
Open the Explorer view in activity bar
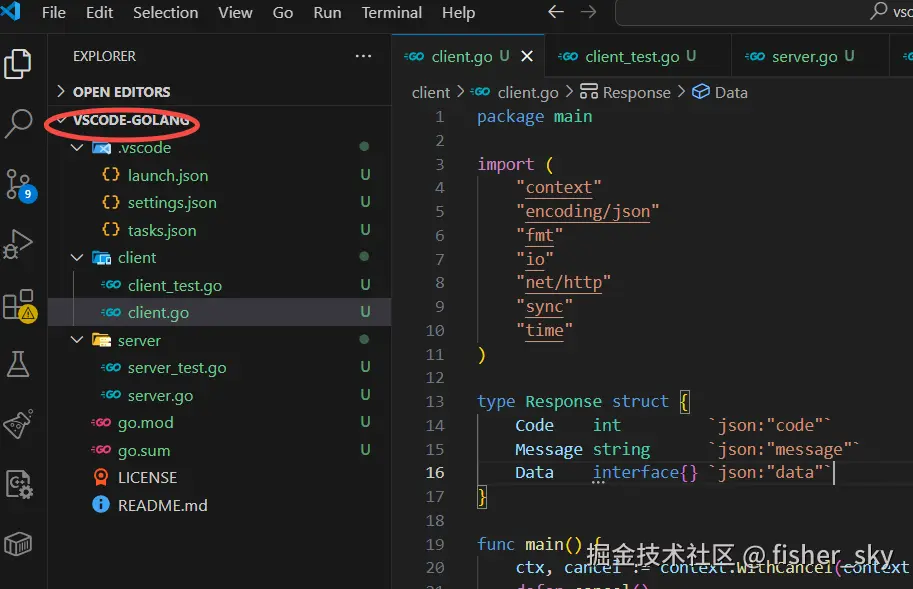point(18,64)
